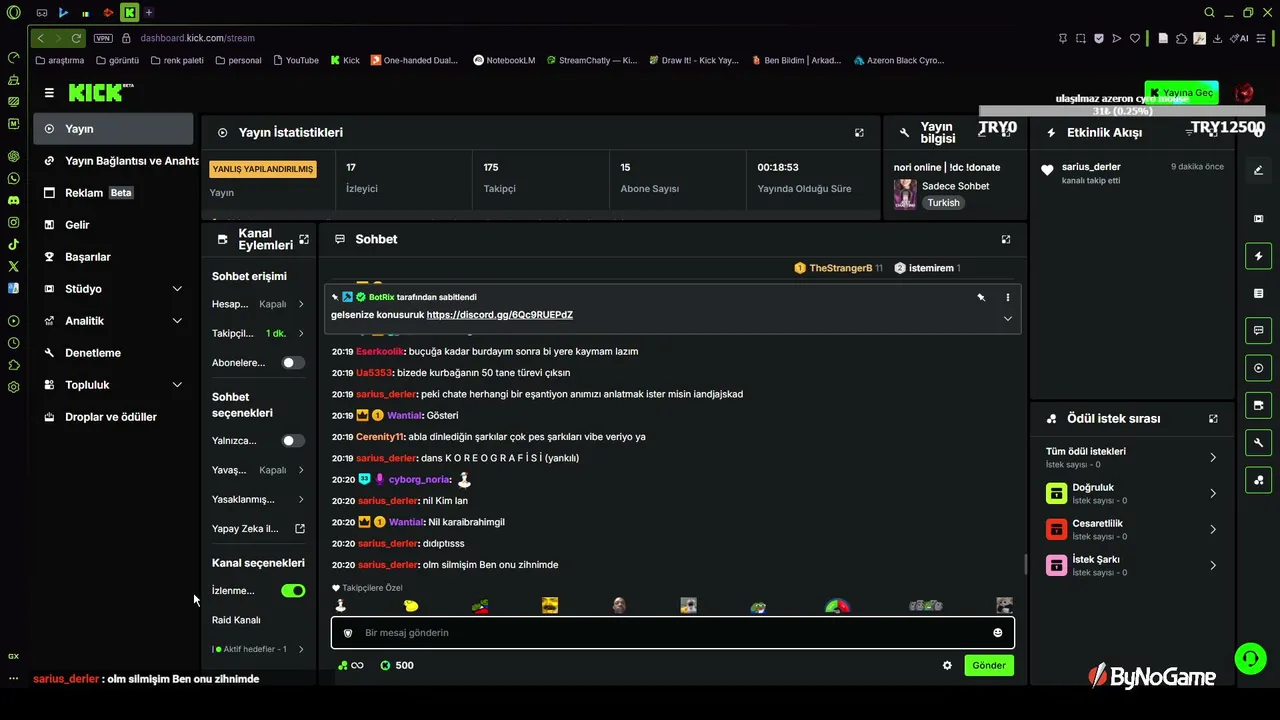Open Droplar ve ödüller page
The image size is (1280, 720).
click(x=113, y=417)
